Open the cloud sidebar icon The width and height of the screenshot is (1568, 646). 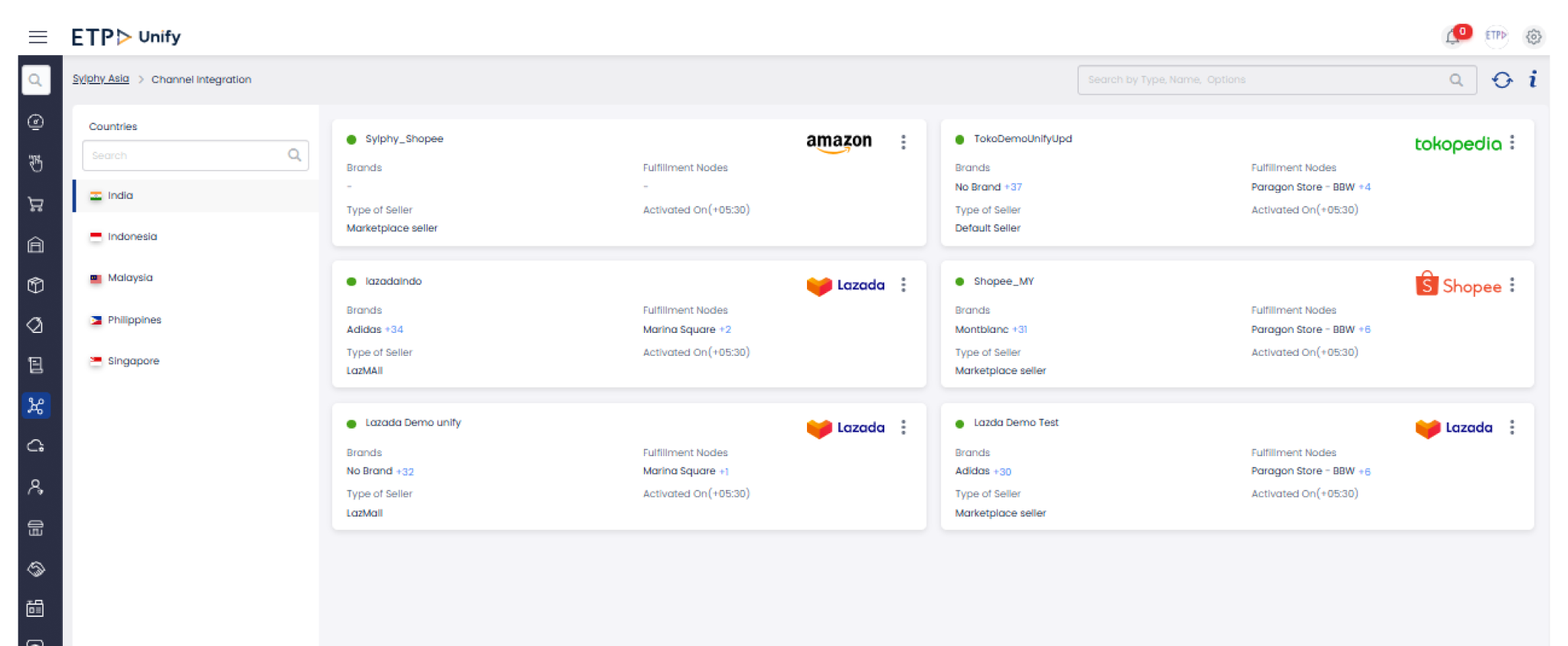pyautogui.click(x=35, y=446)
